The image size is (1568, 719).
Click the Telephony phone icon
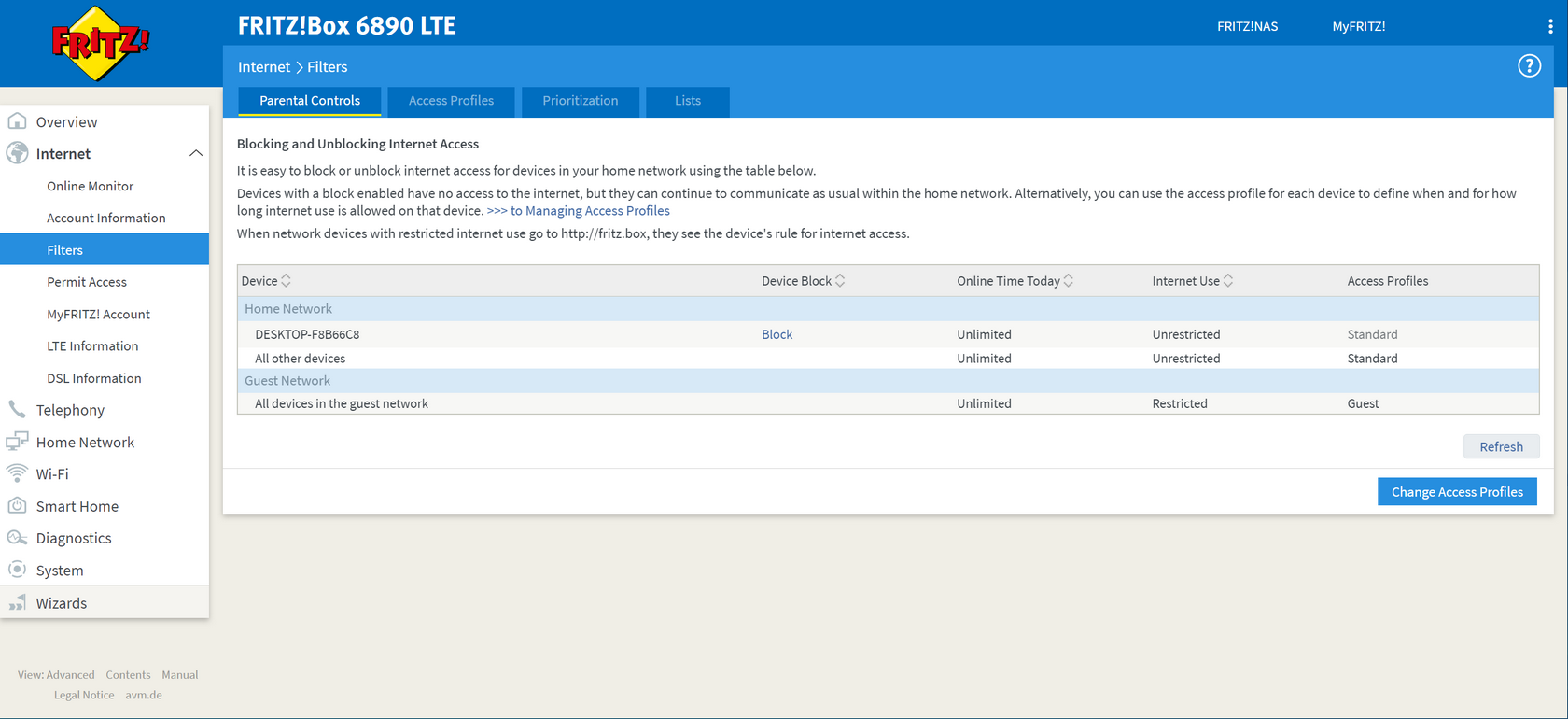coord(17,410)
